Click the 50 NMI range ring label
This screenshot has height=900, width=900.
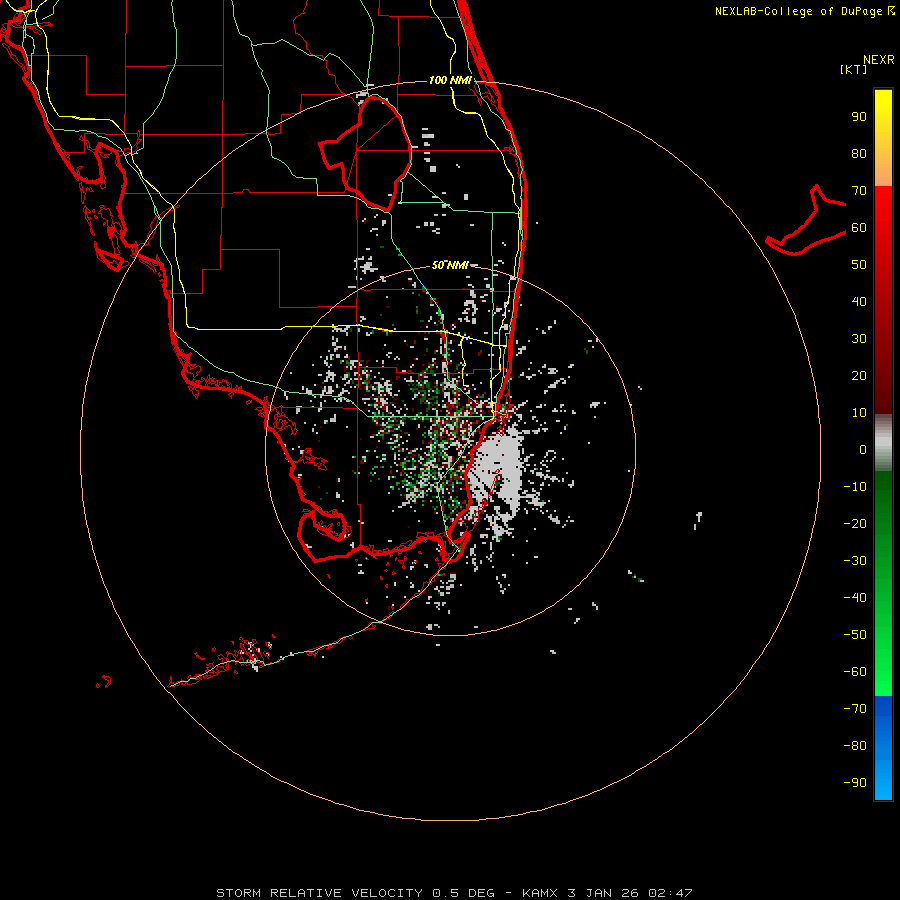click(x=450, y=265)
